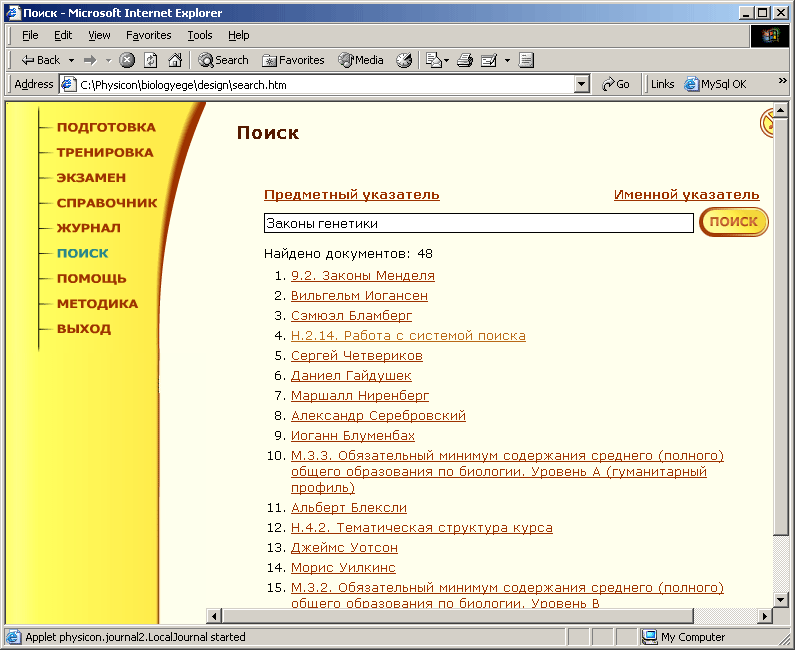Open the Back history dropdown arrow
Viewport: 795px width, 650px height.
coord(71,60)
